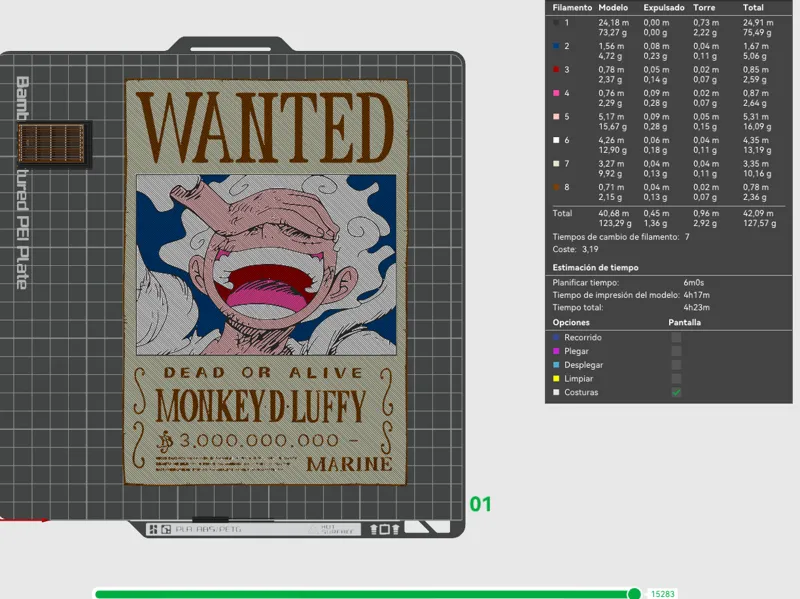The height and width of the screenshot is (599, 800).
Task: Click the Coste 3,19 value
Action: pyautogui.click(x=590, y=249)
